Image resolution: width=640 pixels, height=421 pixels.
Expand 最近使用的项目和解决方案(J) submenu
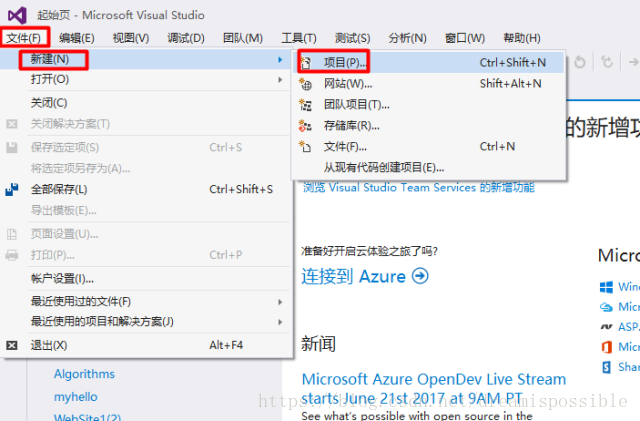(x=146, y=322)
